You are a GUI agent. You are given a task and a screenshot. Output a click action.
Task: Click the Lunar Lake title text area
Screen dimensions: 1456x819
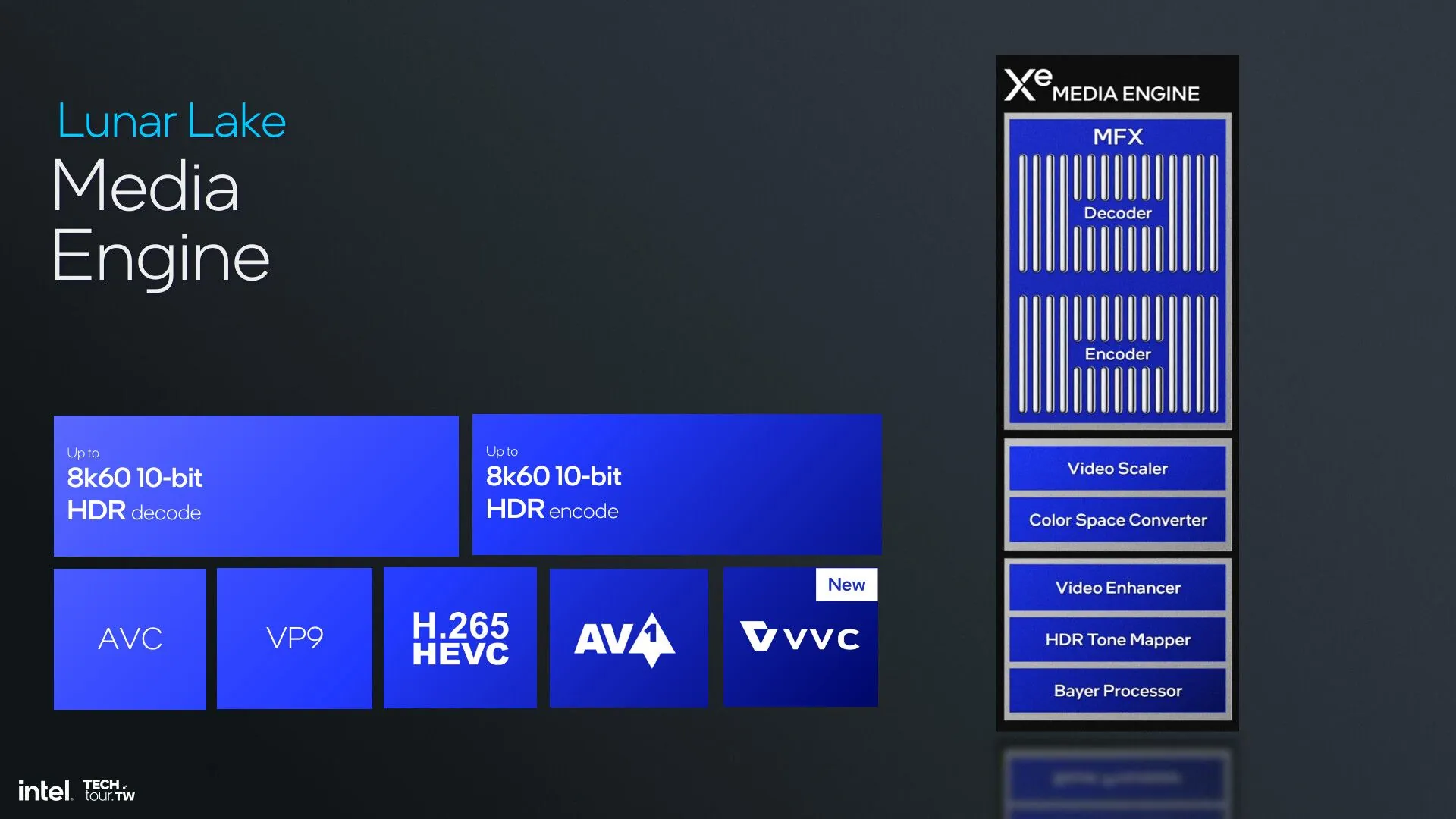tap(171, 121)
